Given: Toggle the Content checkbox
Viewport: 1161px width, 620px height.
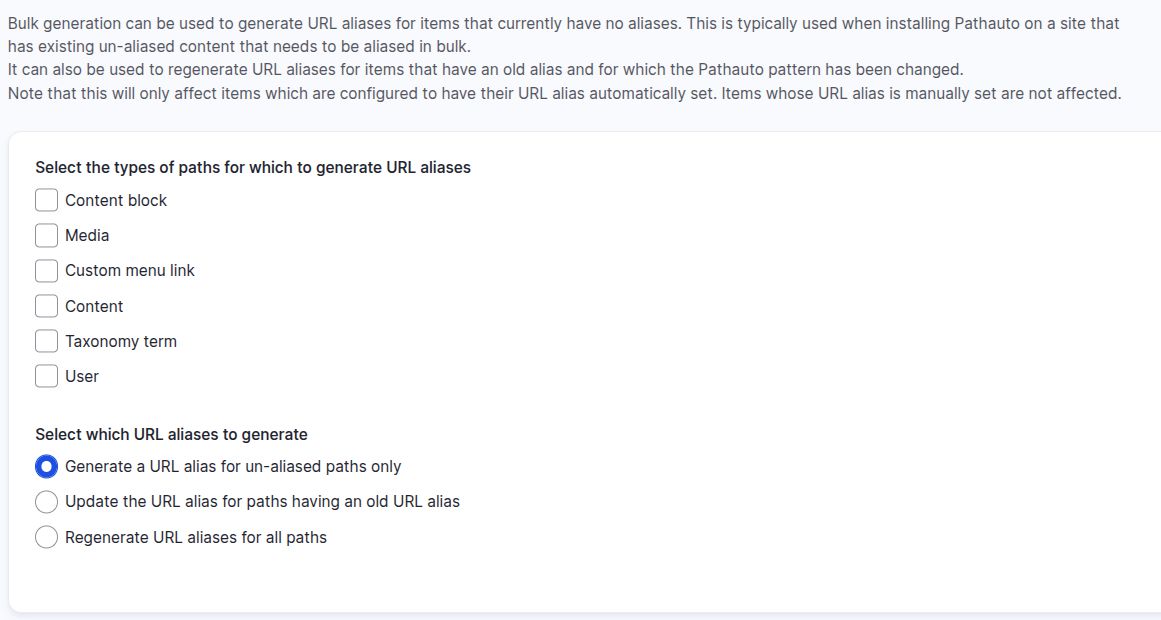Looking at the screenshot, I should tap(46, 306).
